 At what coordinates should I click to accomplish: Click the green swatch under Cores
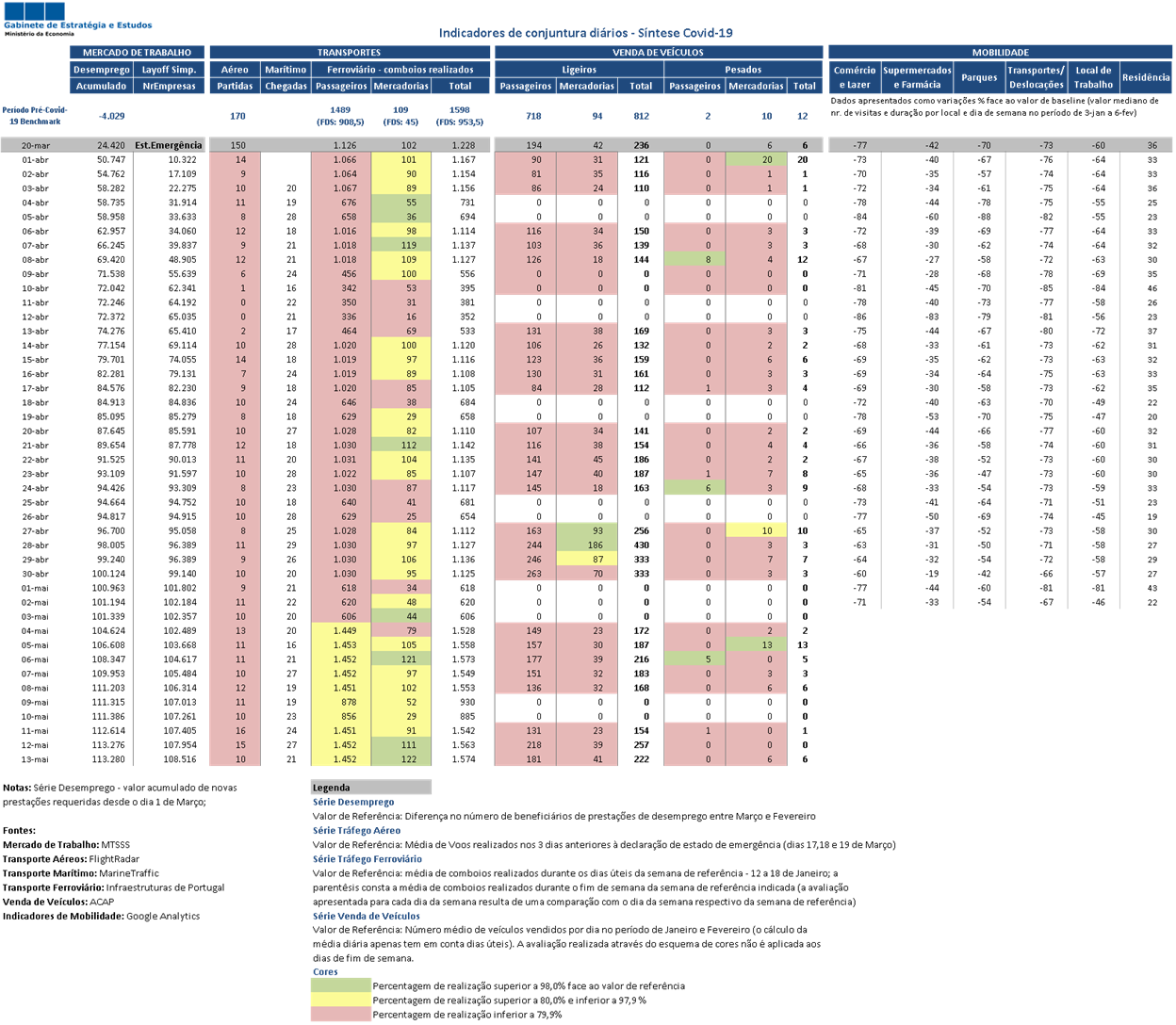coord(341,984)
